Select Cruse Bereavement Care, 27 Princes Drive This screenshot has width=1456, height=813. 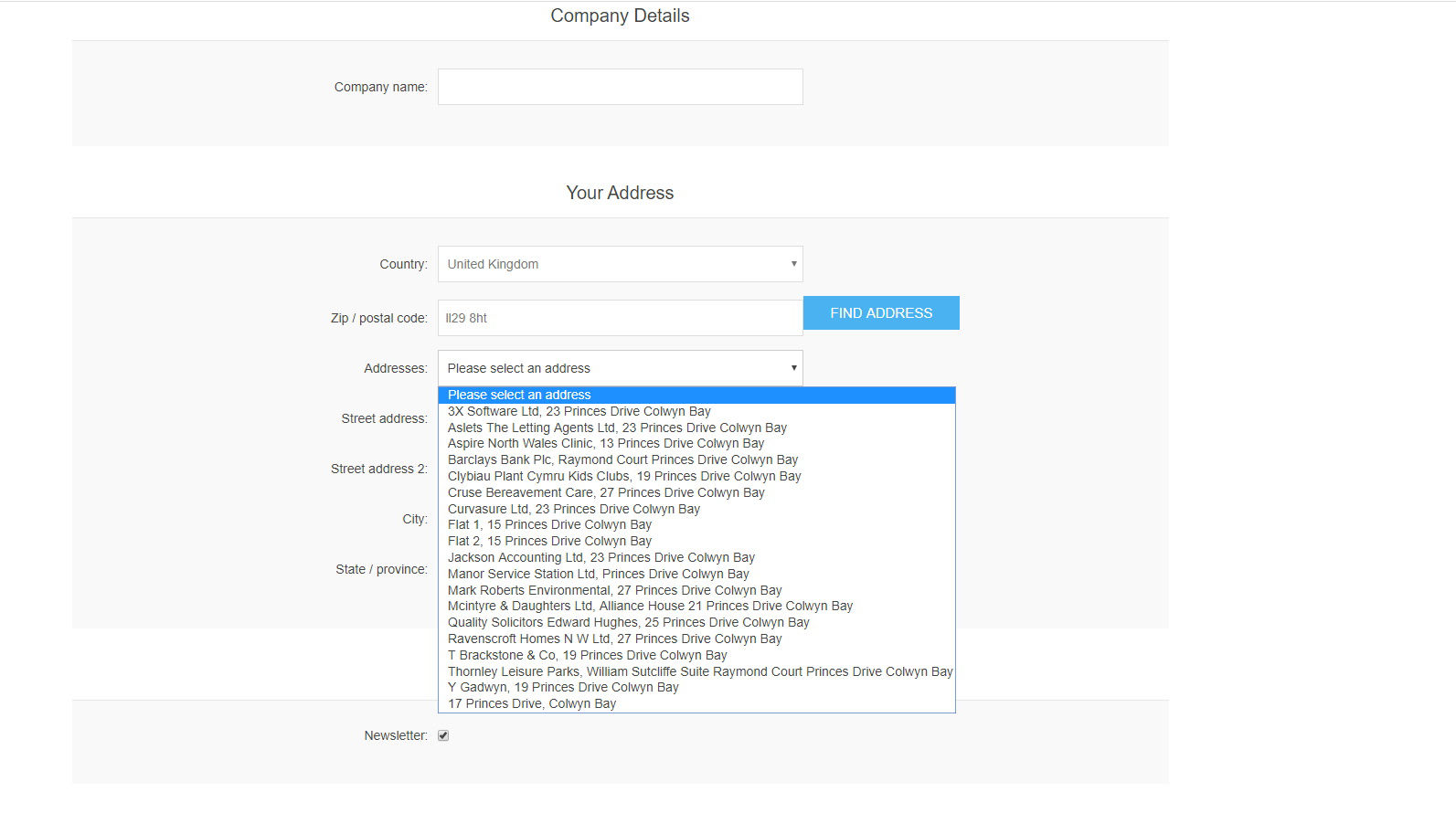point(696,492)
